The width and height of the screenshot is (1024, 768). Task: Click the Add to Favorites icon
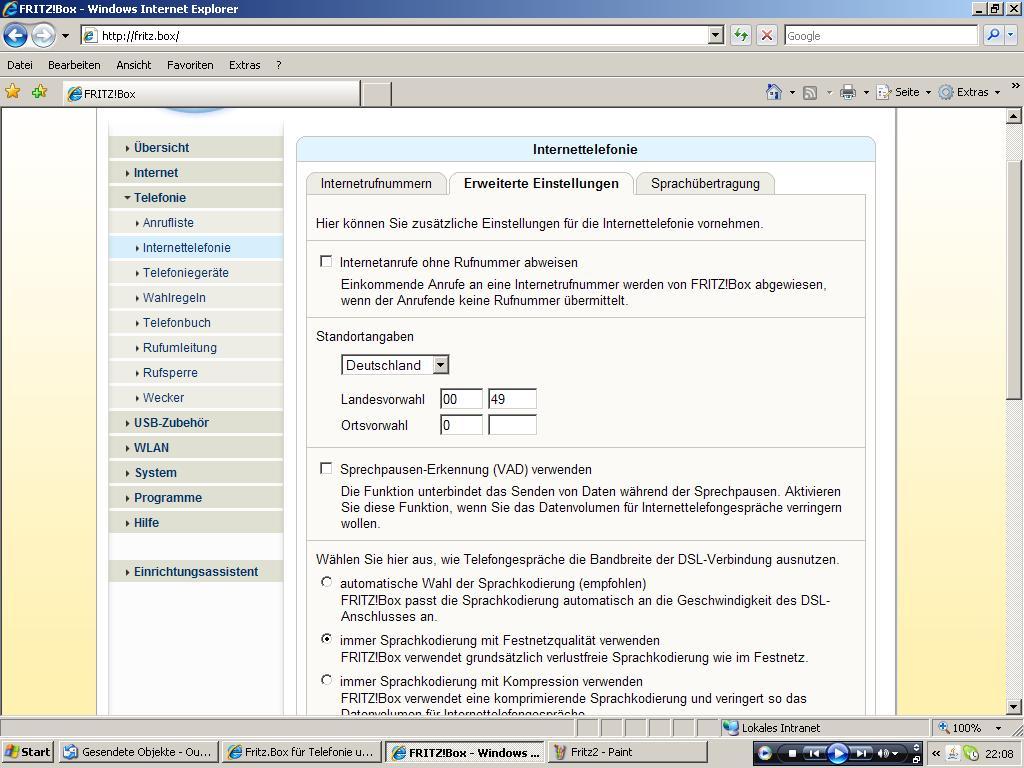[x=39, y=92]
